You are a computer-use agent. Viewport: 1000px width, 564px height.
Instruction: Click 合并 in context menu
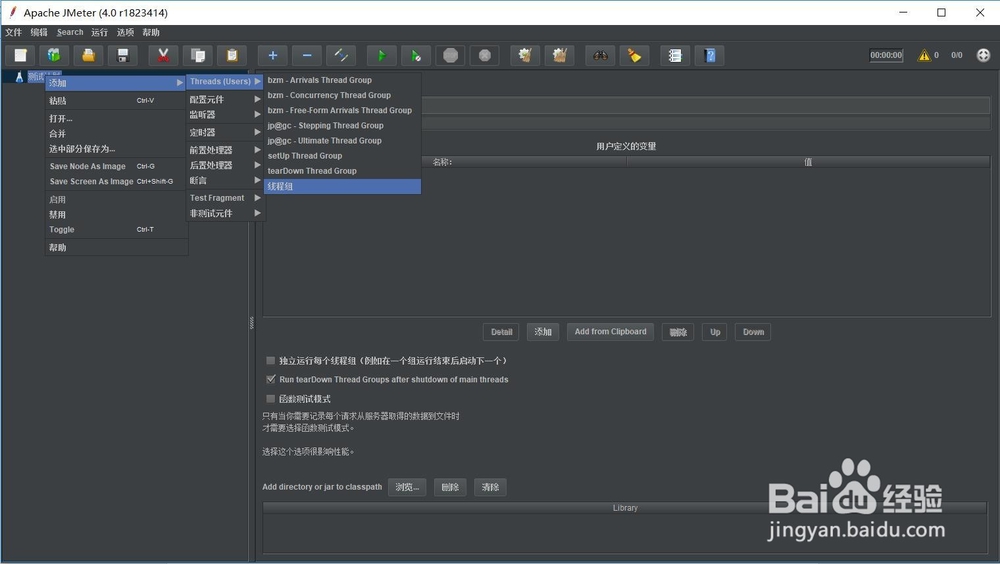click(115, 134)
